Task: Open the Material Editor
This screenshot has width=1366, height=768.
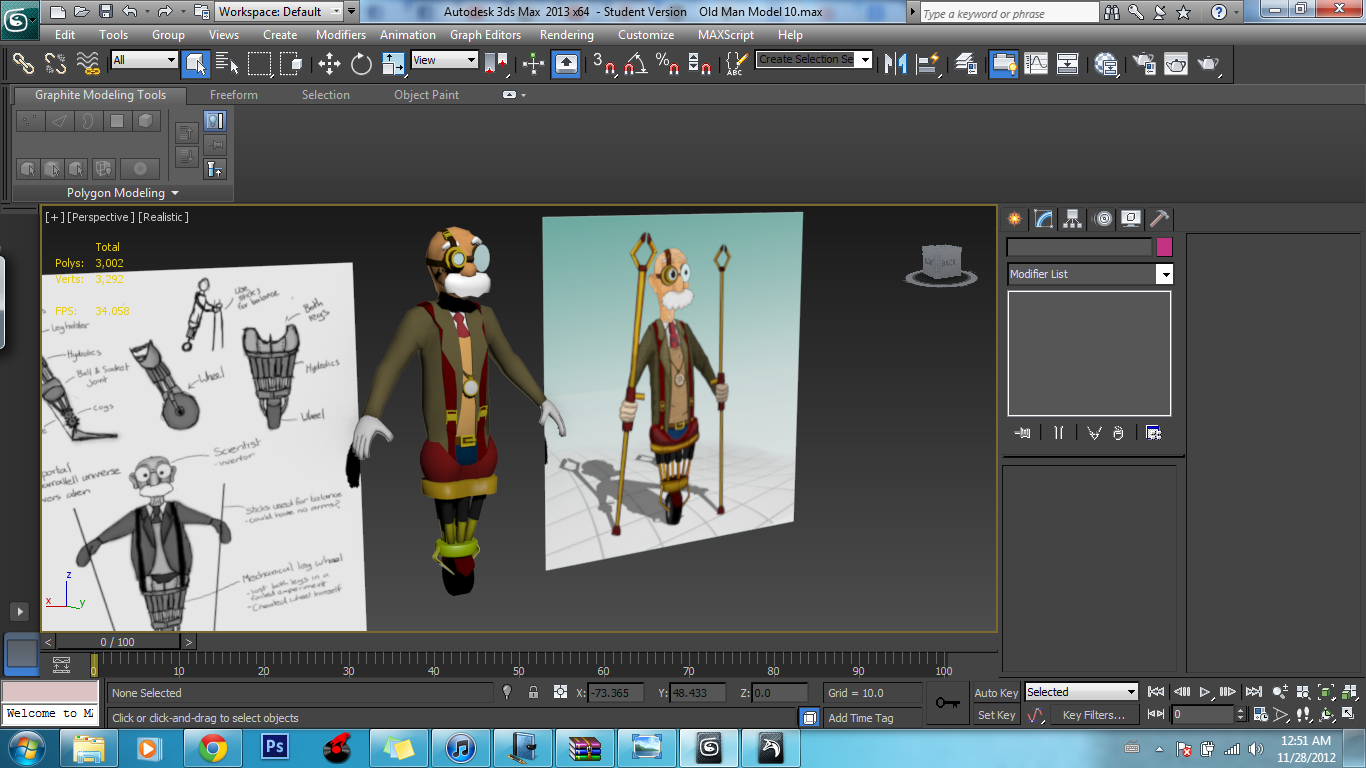Action: [1106, 64]
